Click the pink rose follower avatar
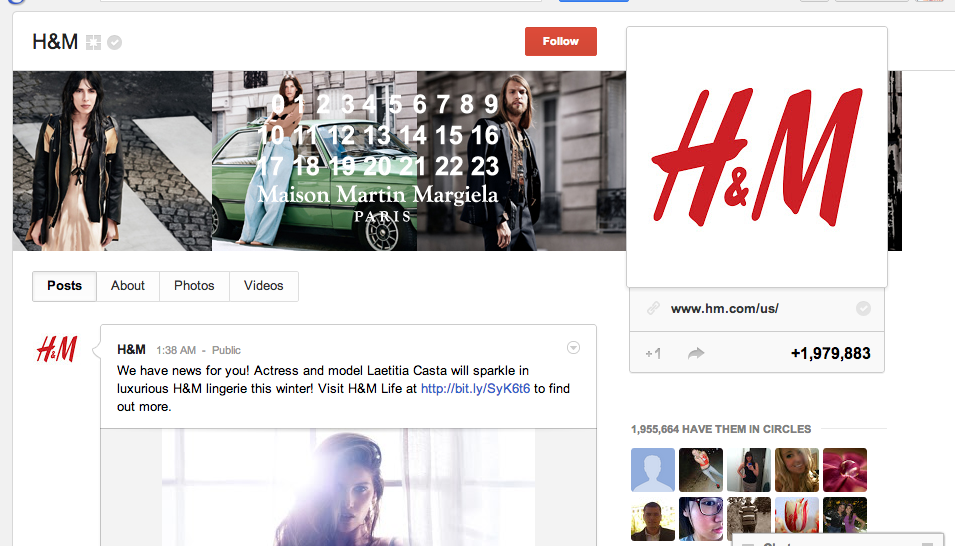This screenshot has height=546, width=955. (845, 470)
